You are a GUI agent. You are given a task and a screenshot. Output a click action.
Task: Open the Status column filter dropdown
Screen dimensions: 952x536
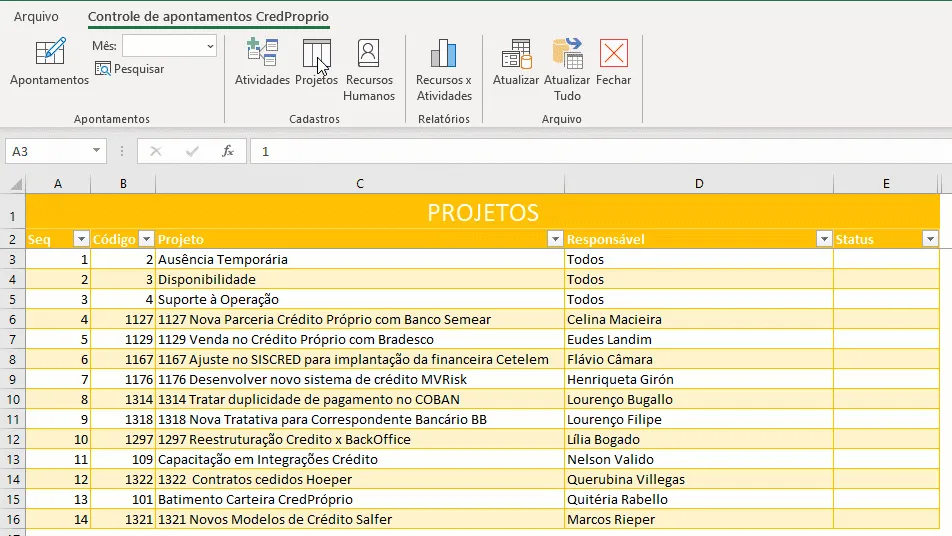[930, 239]
